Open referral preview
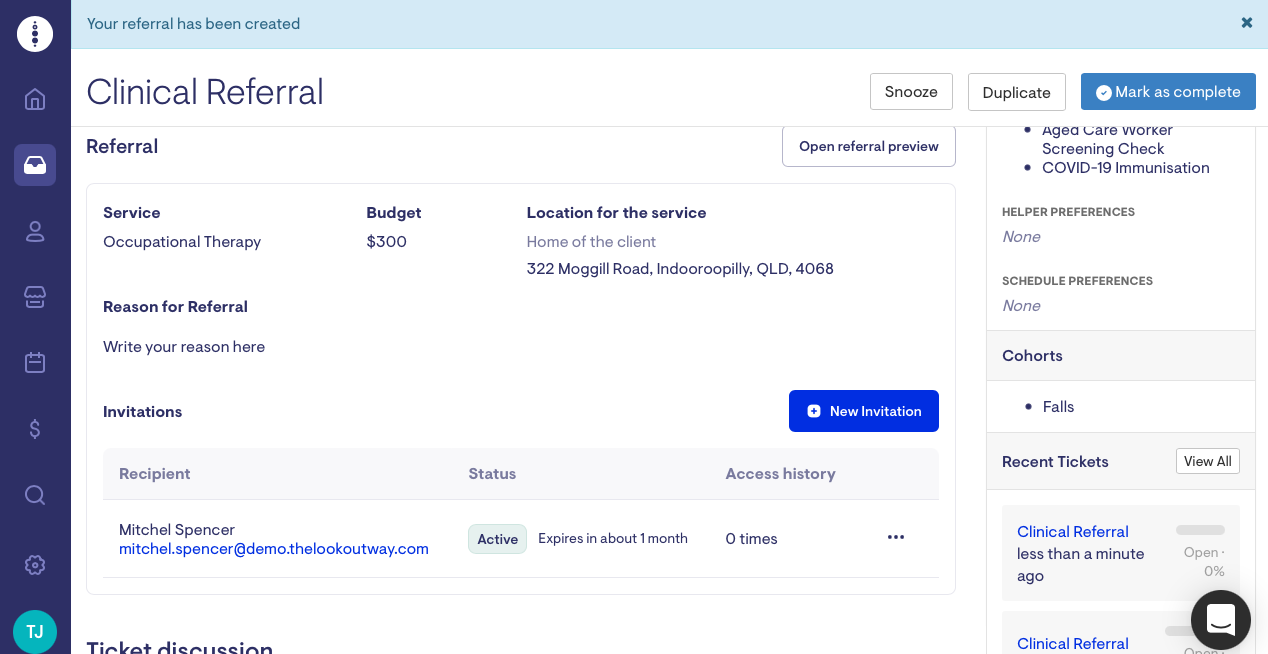 pos(868,146)
